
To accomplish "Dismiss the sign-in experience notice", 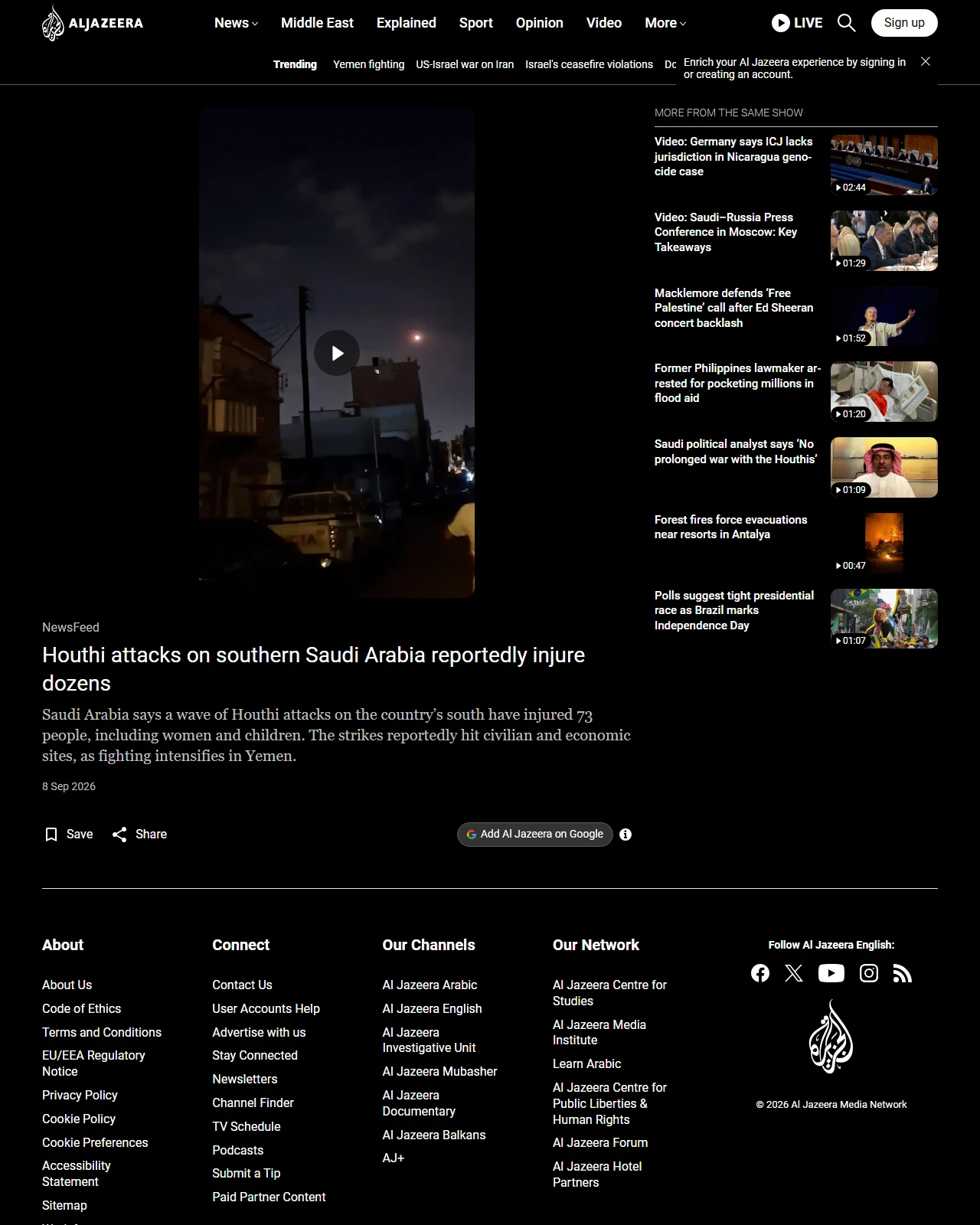I will (x=926, y=61).
